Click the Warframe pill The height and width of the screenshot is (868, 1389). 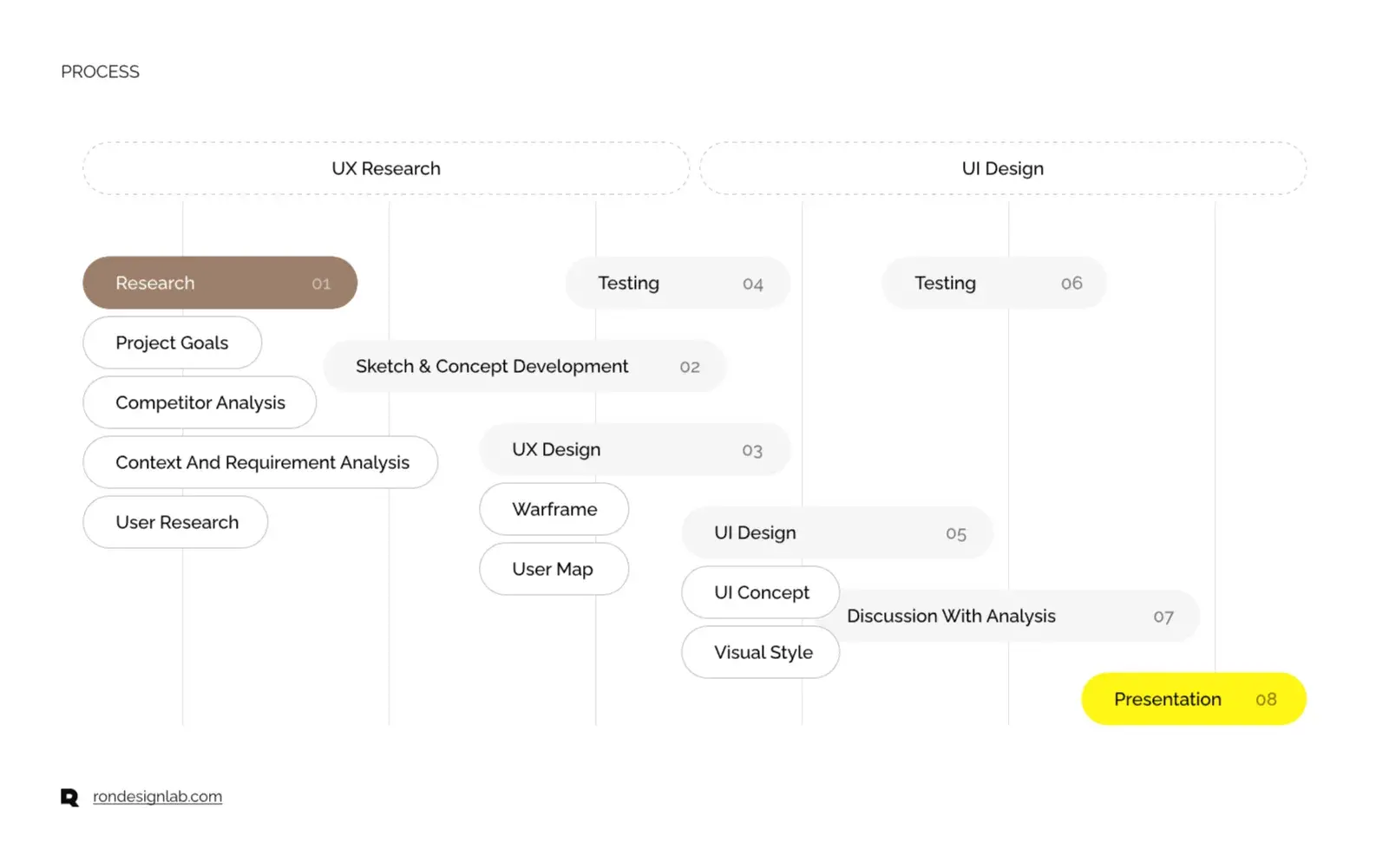pyautogui.click(x=554, y=509)
